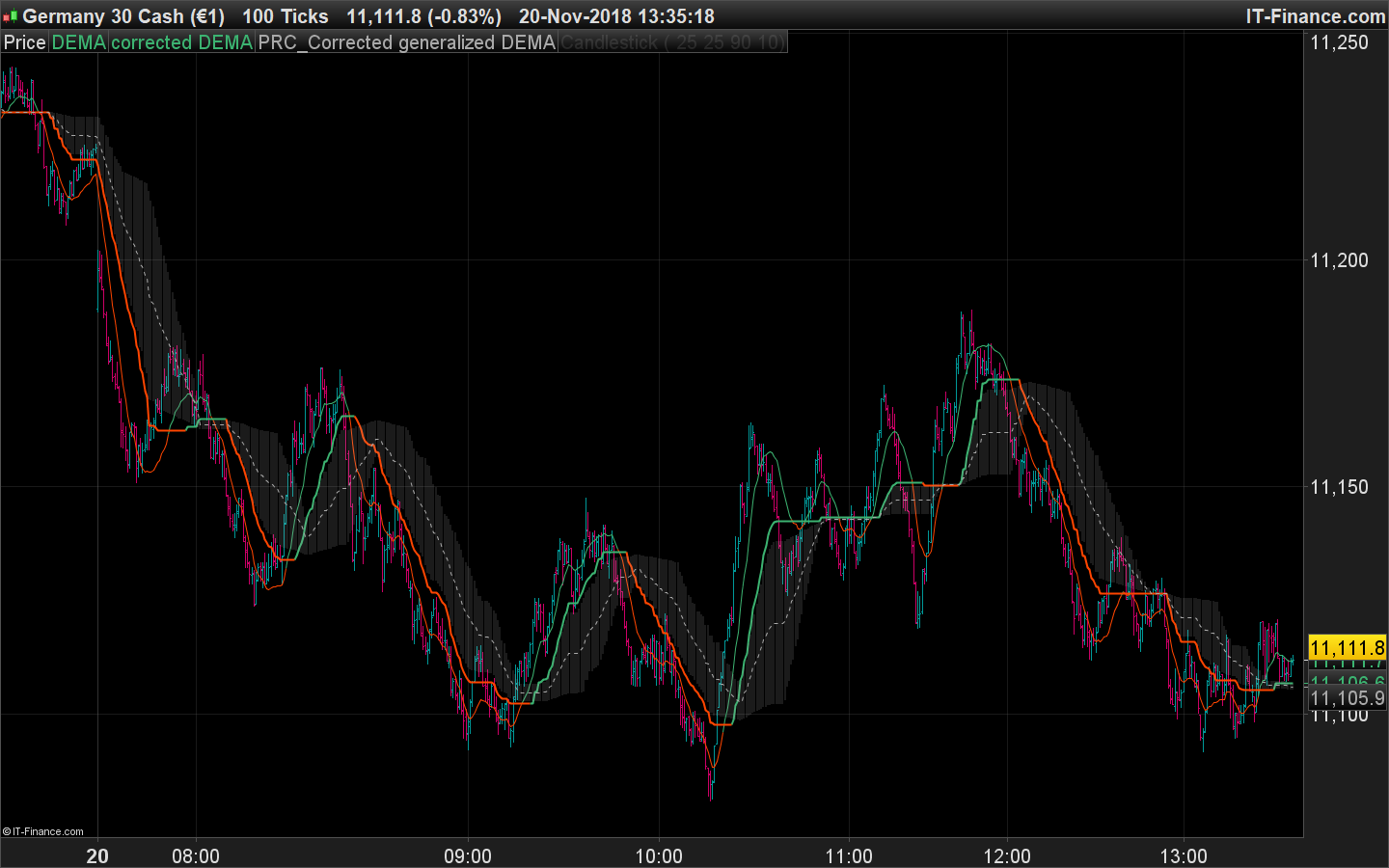Click the 11,150 price axis label
The width and height of the screenshot is (1389, 868).
(1339, 487)
